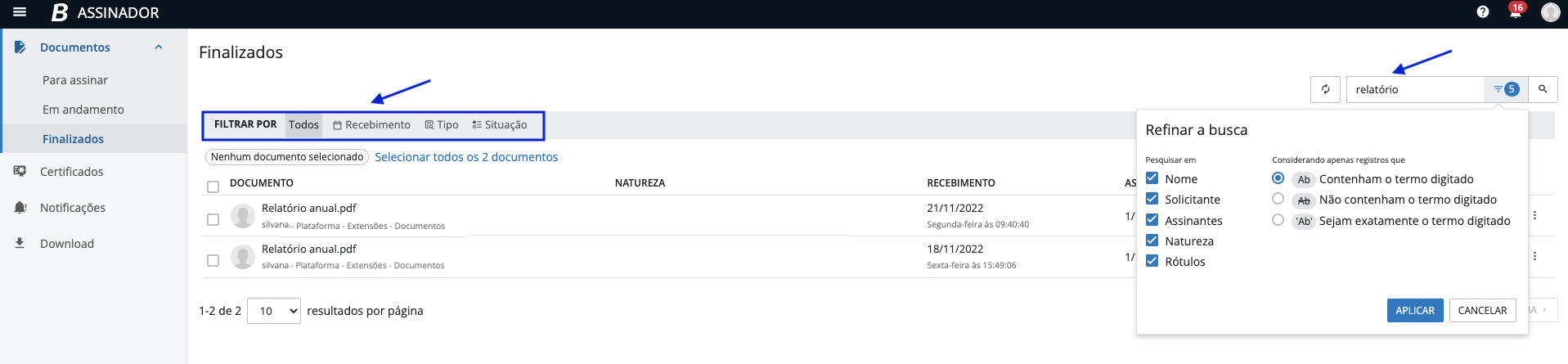Click the user profile avatar icon

pyautogui.click(x=1549, y=12)
